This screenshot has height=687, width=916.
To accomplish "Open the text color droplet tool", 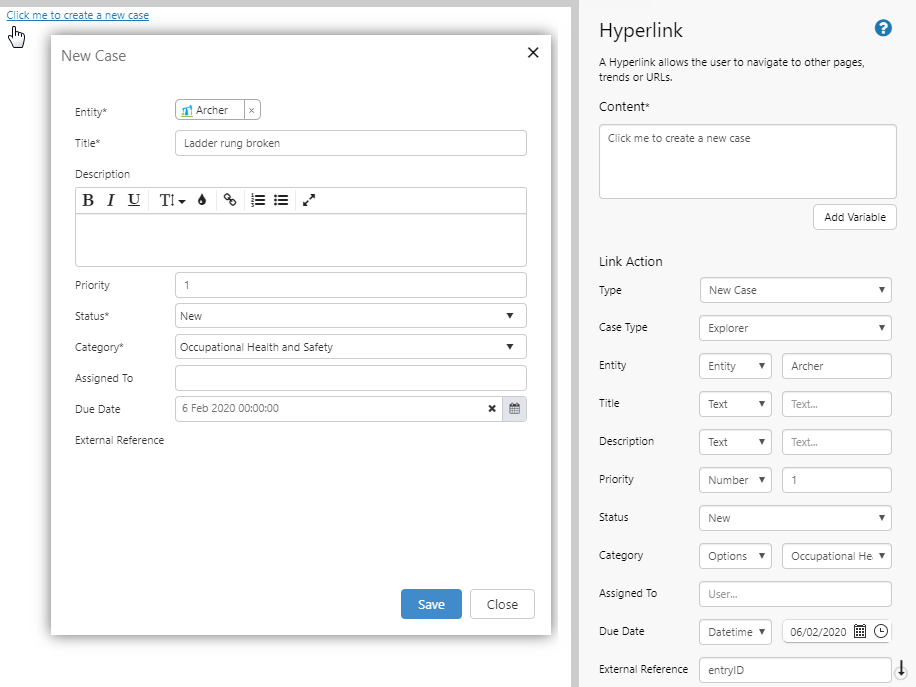I will tap(202, 200).
